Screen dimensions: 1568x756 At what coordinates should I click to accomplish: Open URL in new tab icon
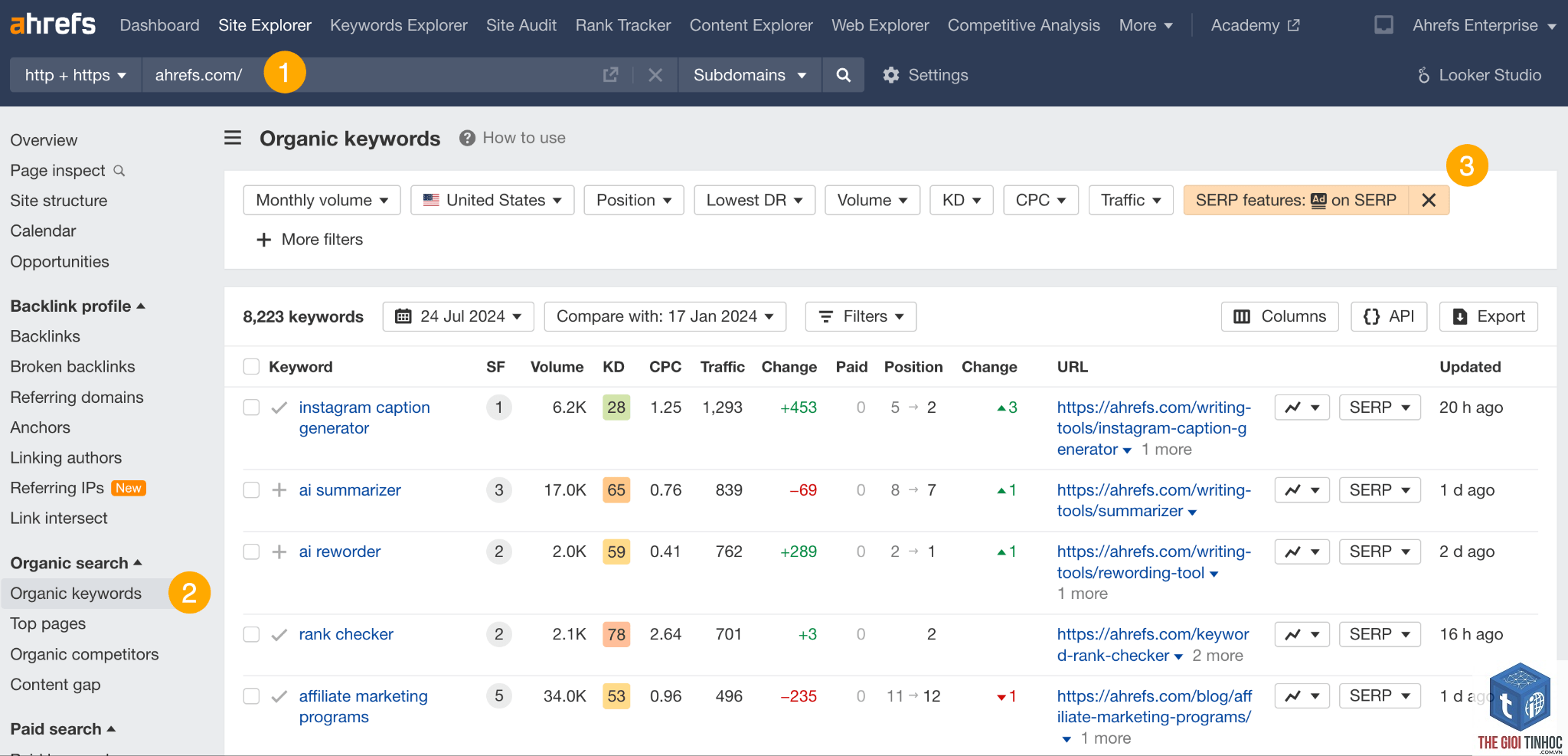(610, 75)
